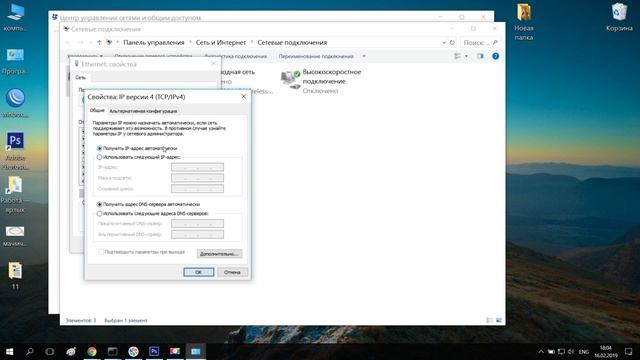Image resolution: width=640 pixels, height=360 pixels.
Task: Select 'Сеть' tab in Ethernet properties window
Action: click(80, 78)
